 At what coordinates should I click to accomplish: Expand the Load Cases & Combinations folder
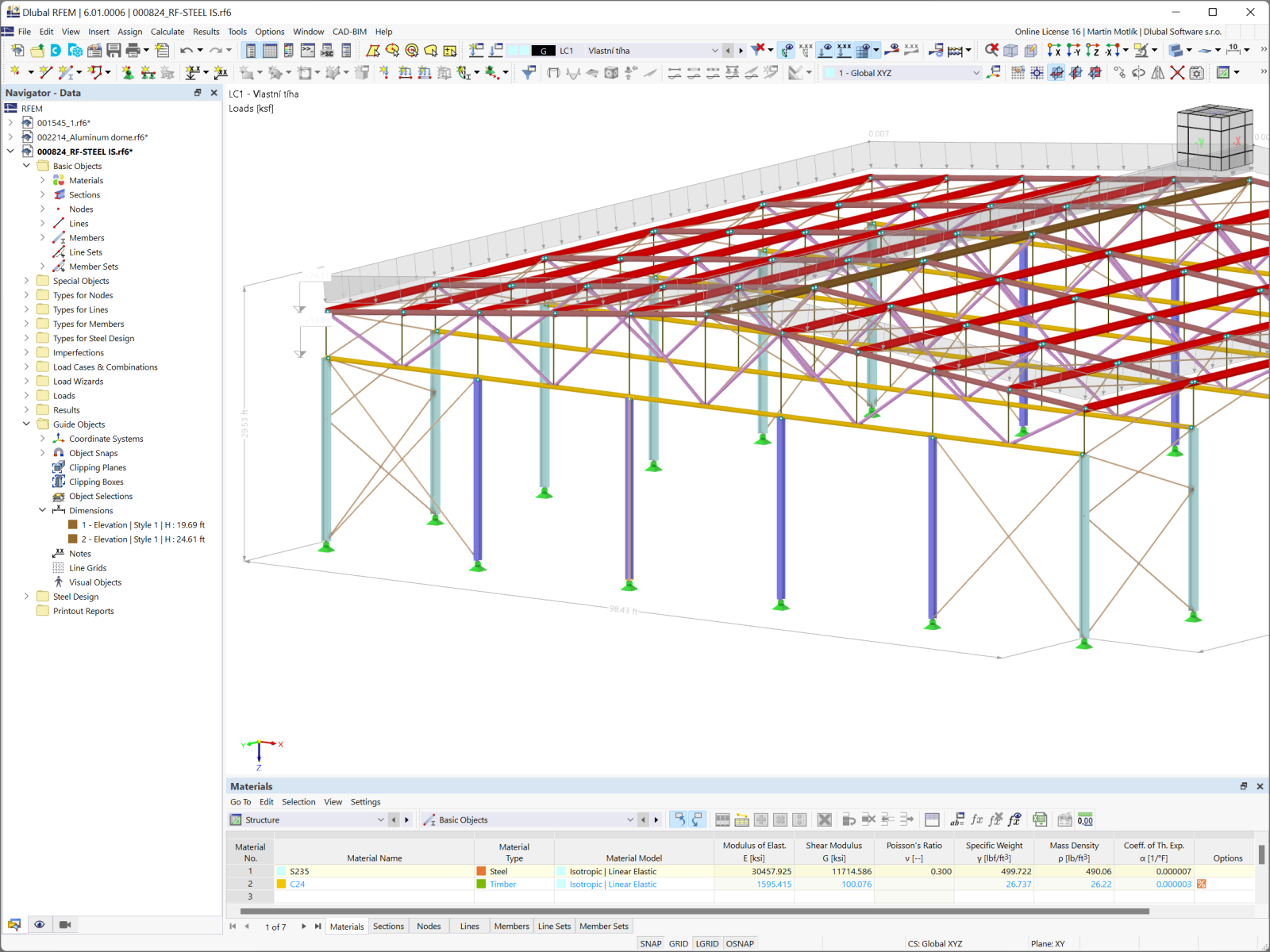click(x=26, y=367)
